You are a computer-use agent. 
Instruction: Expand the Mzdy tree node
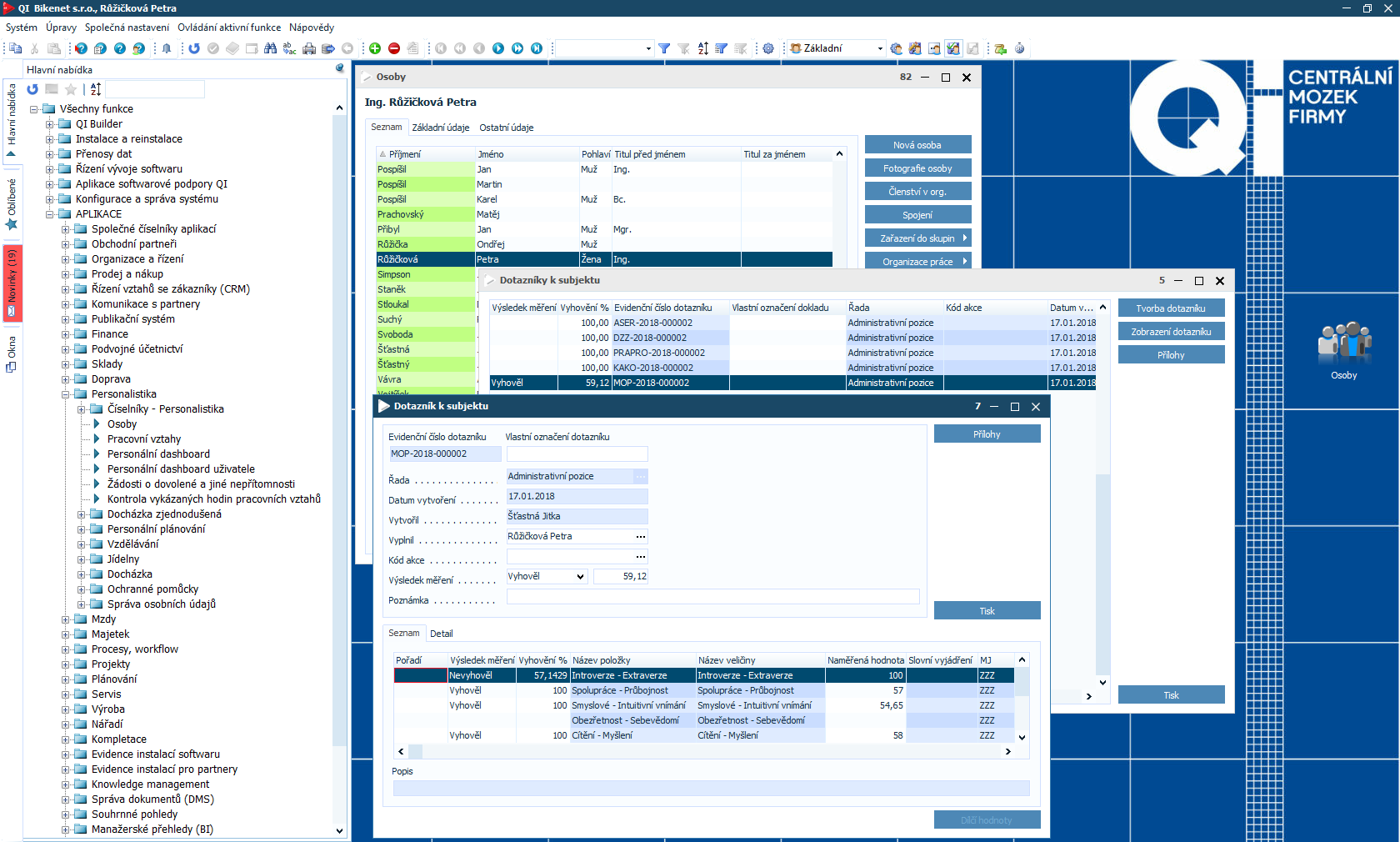(66, 619)
